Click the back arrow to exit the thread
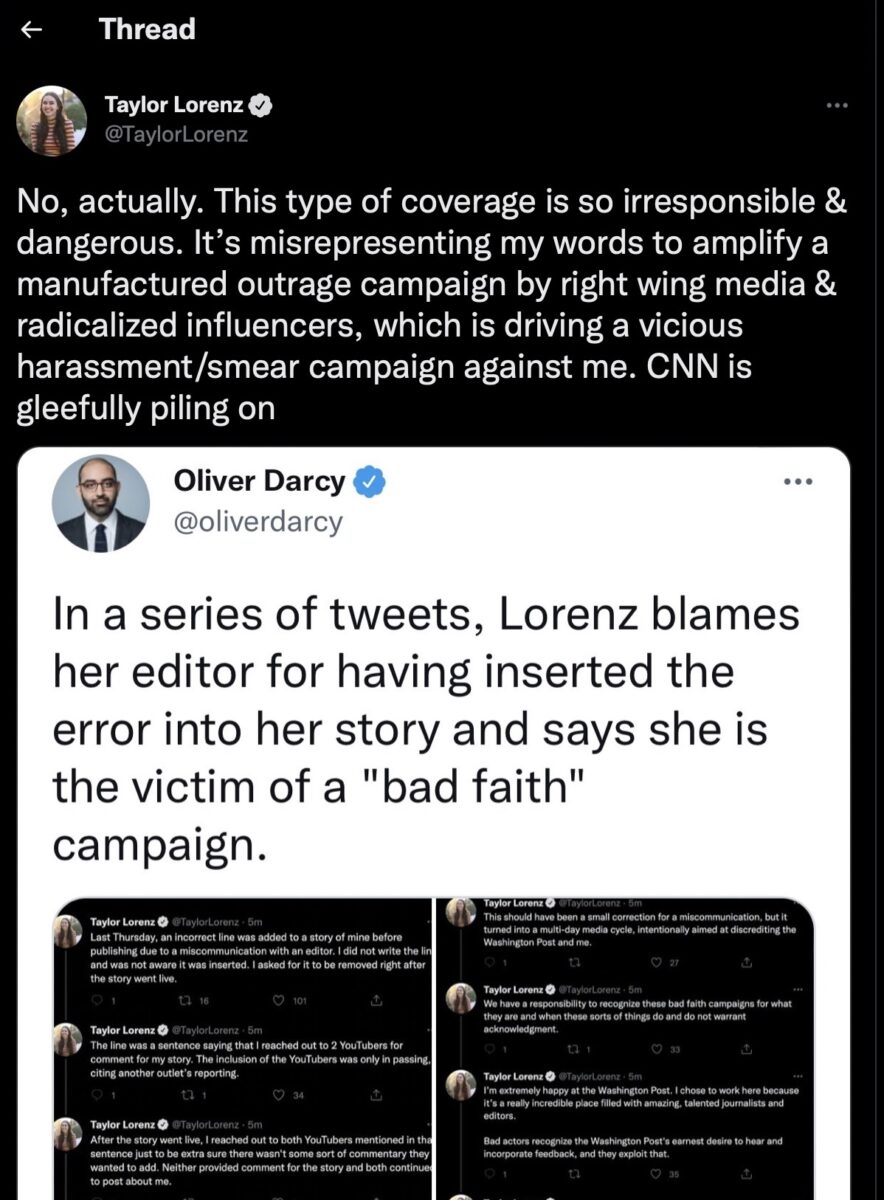 coord(30,30)
